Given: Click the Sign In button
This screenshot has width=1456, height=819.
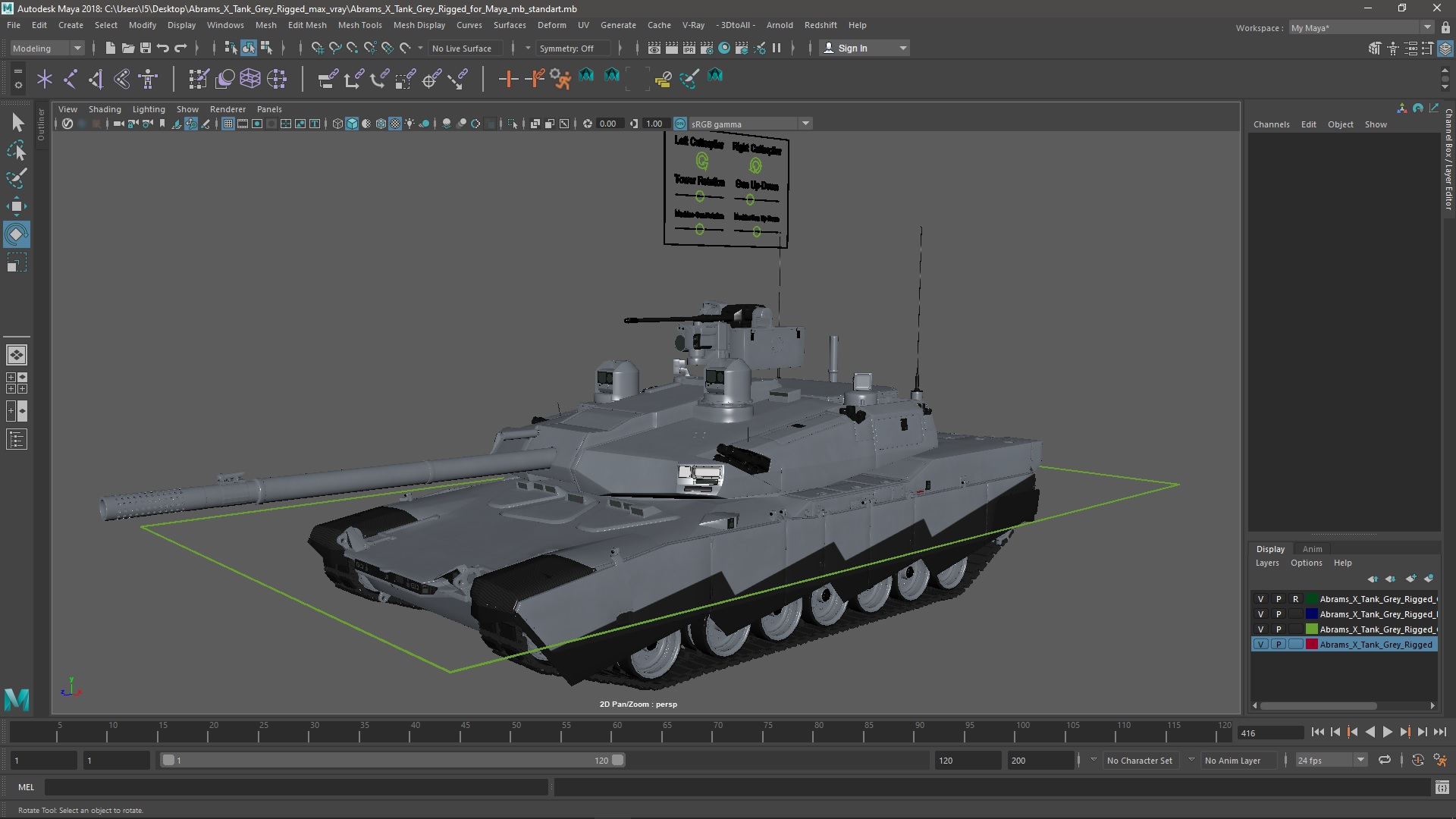Looking at the screenshot, I should coord(852,48).
